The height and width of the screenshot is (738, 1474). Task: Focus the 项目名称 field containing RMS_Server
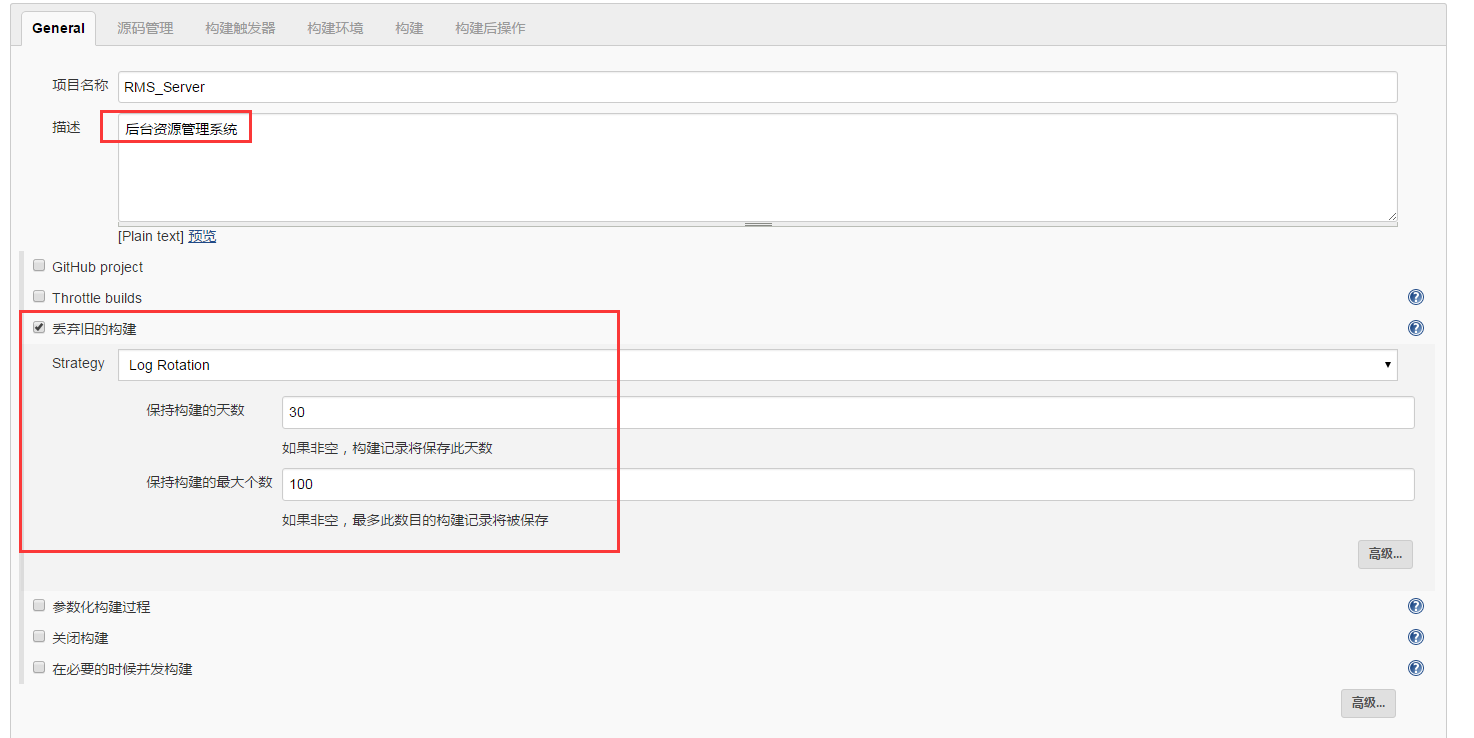point(757,87)
